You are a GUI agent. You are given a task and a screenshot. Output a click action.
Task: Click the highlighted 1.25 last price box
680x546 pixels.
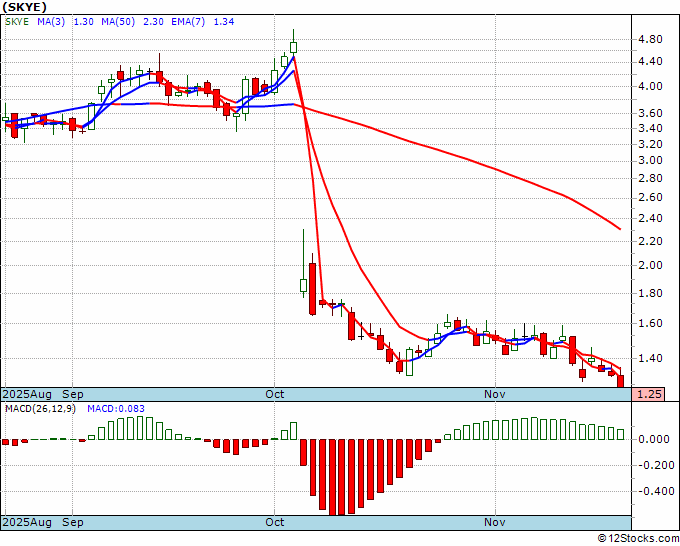click(x=648, y=394)
